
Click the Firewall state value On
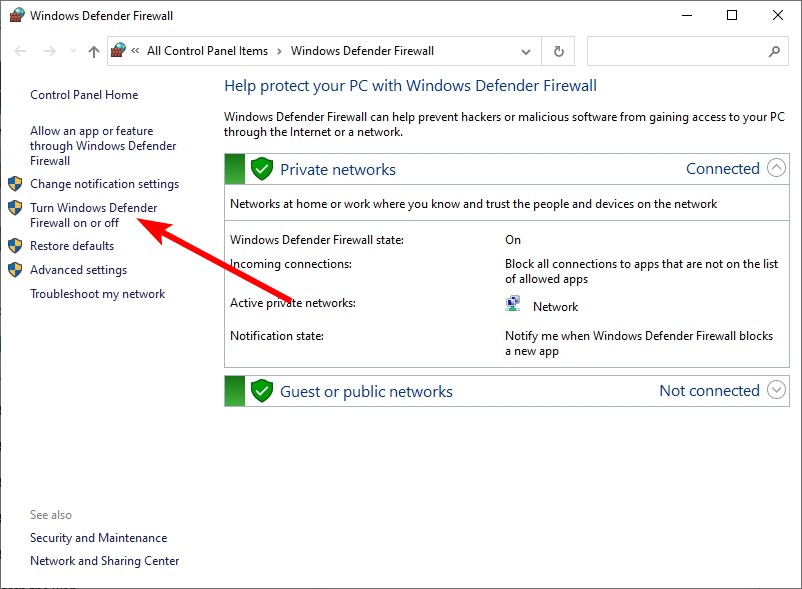[x=513, y=240]
